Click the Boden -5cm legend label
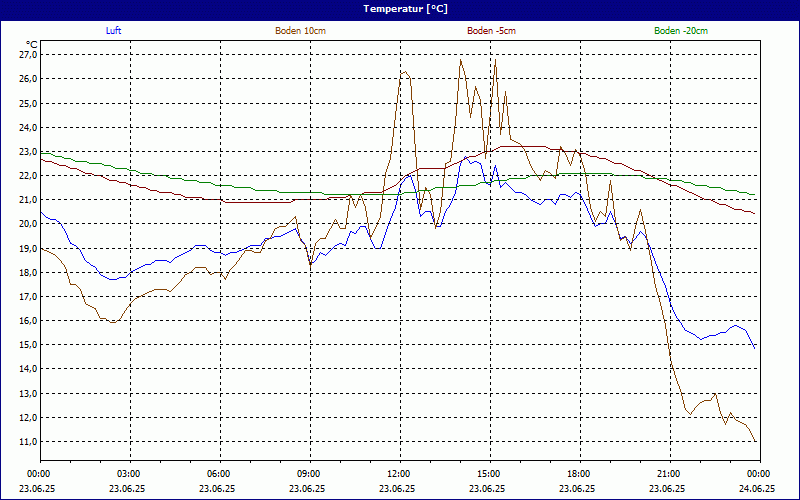This screenshot has width=800, height=500. click(x=491, y=31)
